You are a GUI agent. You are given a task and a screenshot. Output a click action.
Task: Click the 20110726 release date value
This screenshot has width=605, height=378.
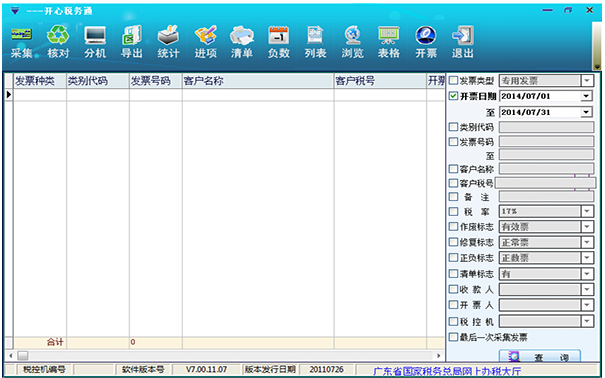326,370
